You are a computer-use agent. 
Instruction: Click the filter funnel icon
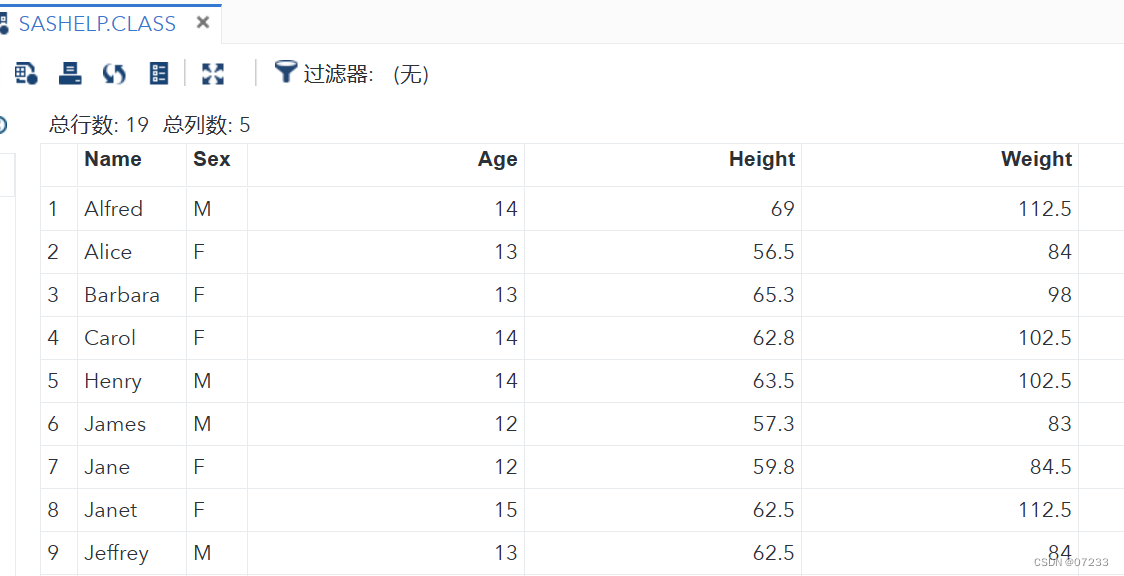285,72
